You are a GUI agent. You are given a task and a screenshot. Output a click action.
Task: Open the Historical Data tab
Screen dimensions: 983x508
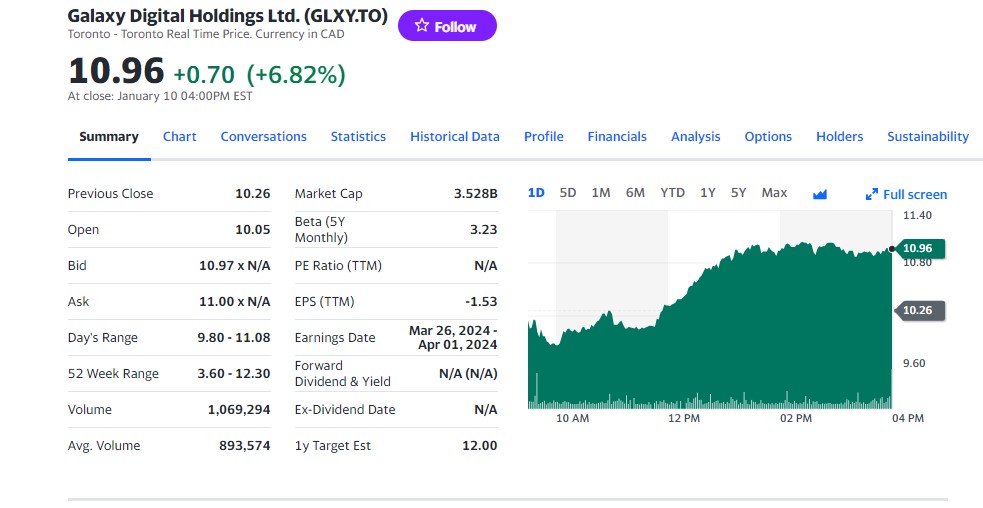click(x=455, y=137)
